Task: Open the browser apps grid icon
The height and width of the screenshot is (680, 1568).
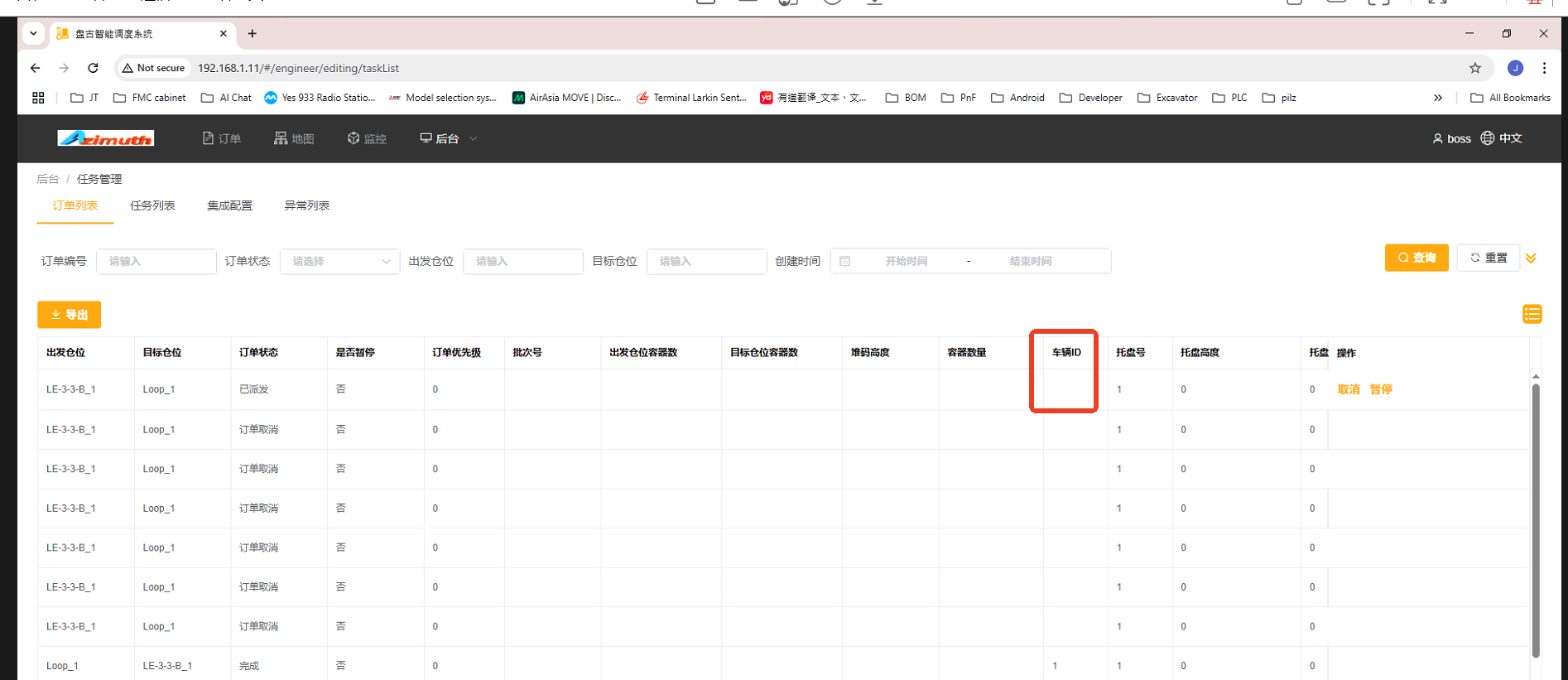Action: point(38,98)
